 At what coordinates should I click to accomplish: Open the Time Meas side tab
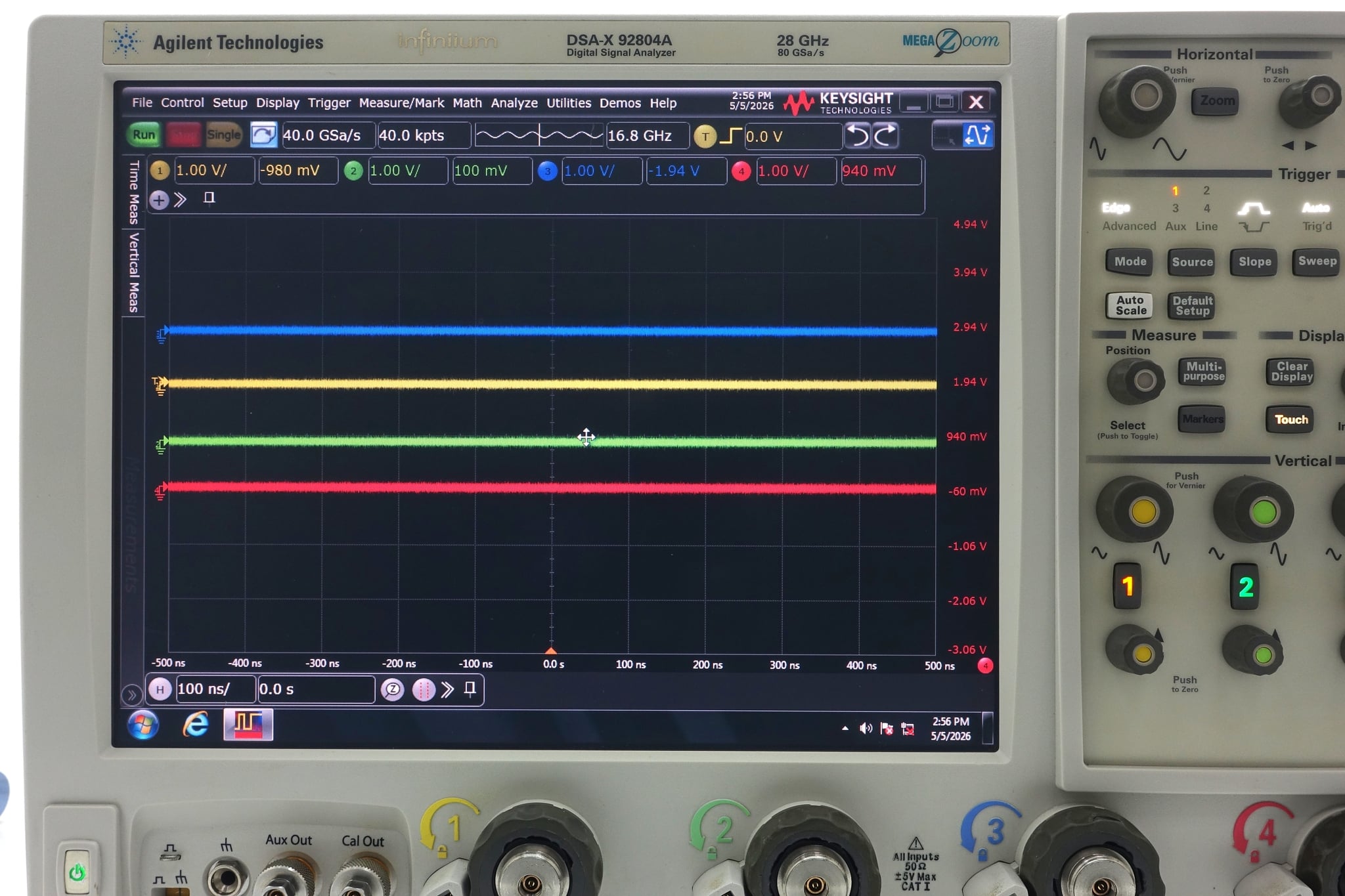point(134,193)
